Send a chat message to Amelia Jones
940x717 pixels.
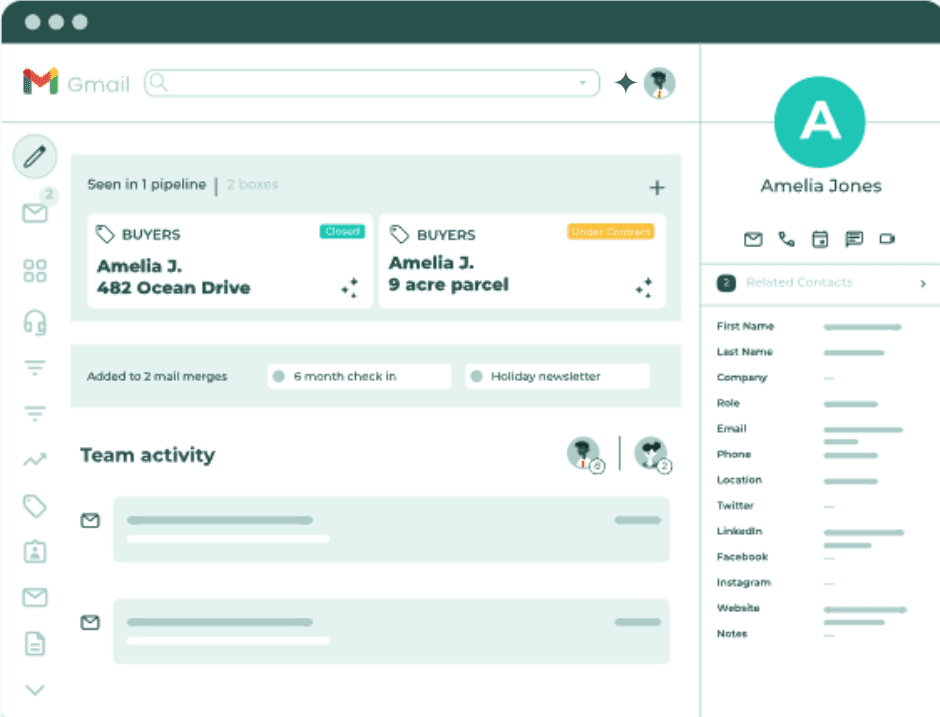854,239
